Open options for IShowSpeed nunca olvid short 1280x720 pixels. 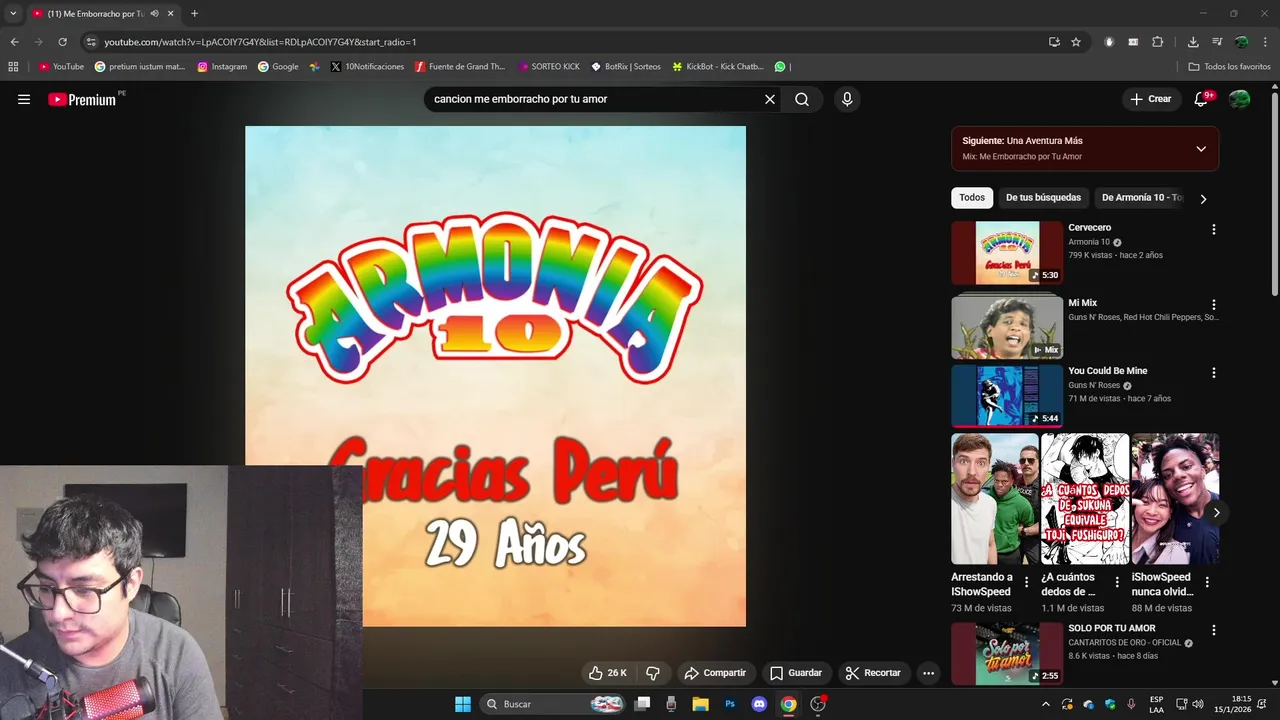(1207, 582)
